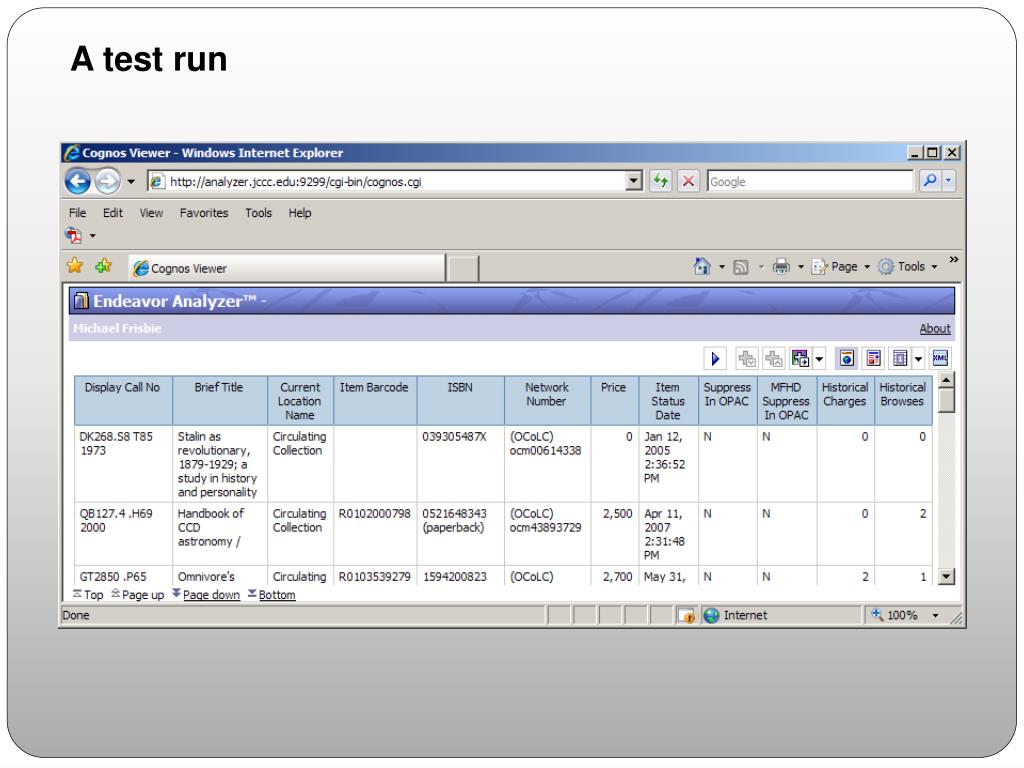Screen dimensions: 1024x768
Task: Expand the Adobe PDF toolbar dropdown arrow
Action: 93,236
